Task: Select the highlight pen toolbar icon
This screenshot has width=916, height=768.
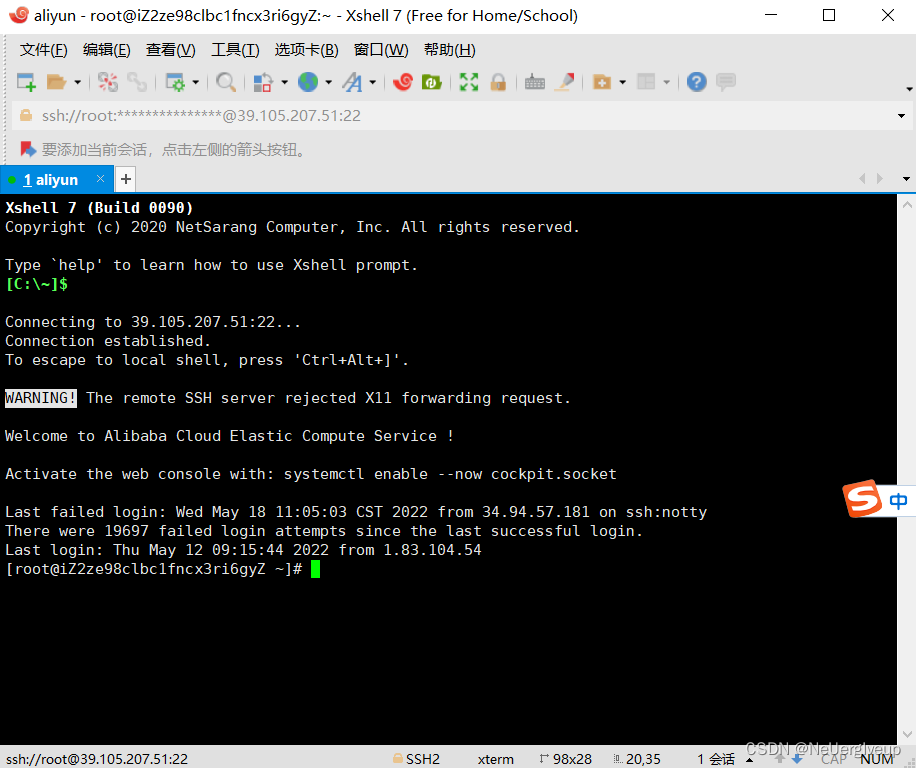Action: [x=563, y=82]
